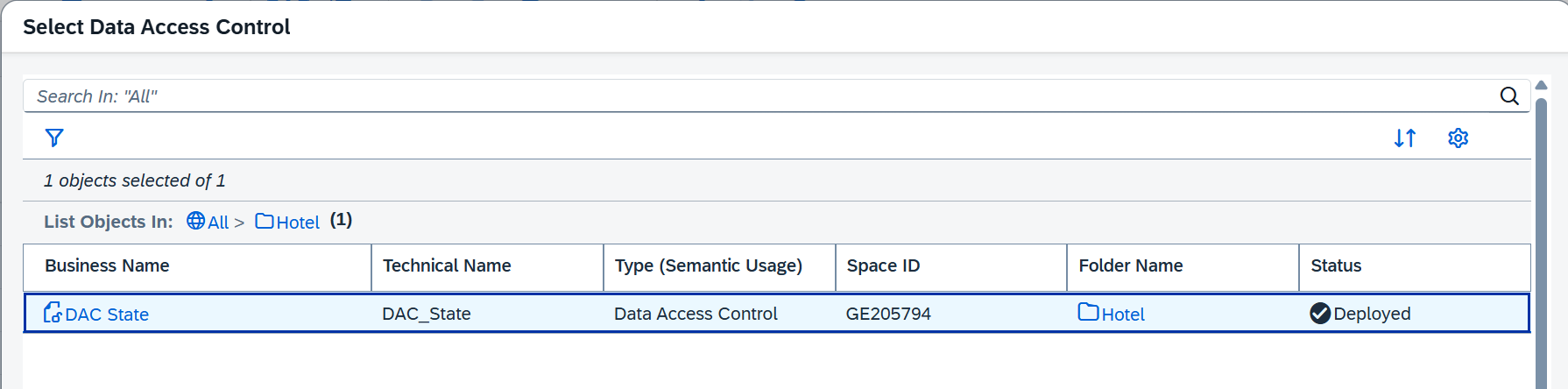Click the Hotel folder icon in breadcrumb
1568x389 pixels.
[x=265, y=221]
